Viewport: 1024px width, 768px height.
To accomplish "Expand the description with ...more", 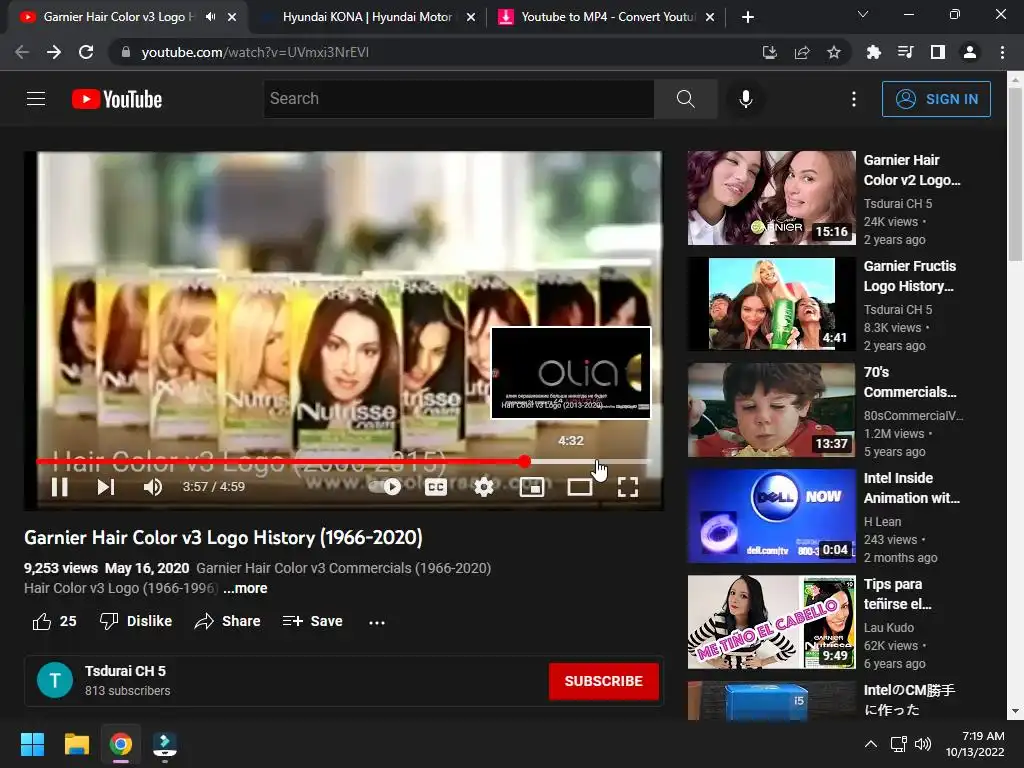I will coord(245,588).
